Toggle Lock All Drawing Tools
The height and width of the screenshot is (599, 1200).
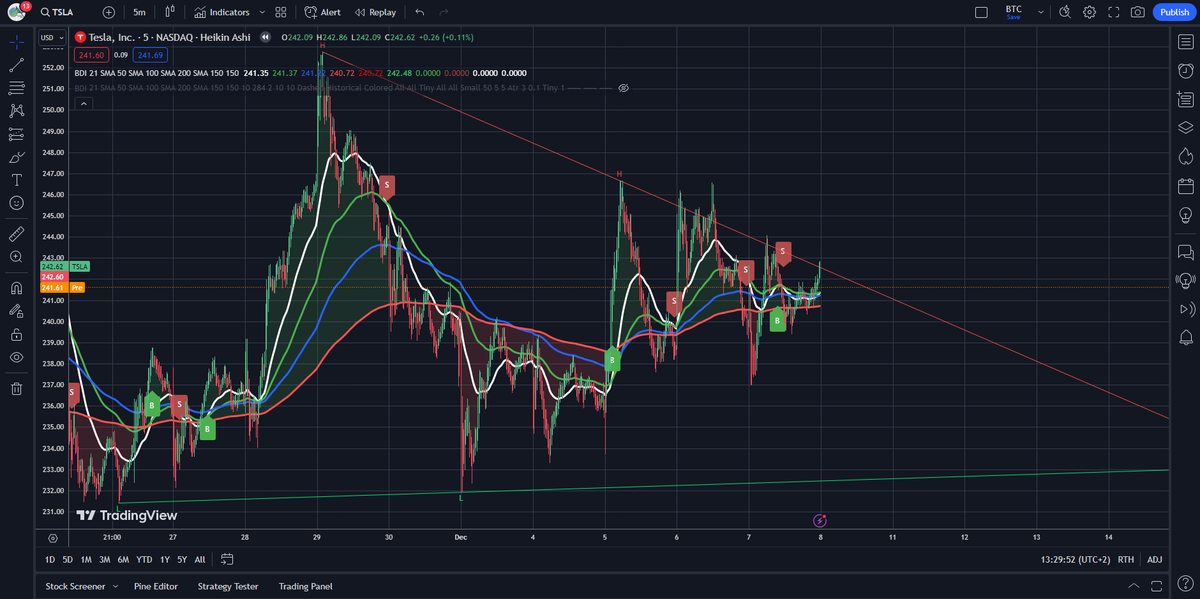click(x=16, y=334)
